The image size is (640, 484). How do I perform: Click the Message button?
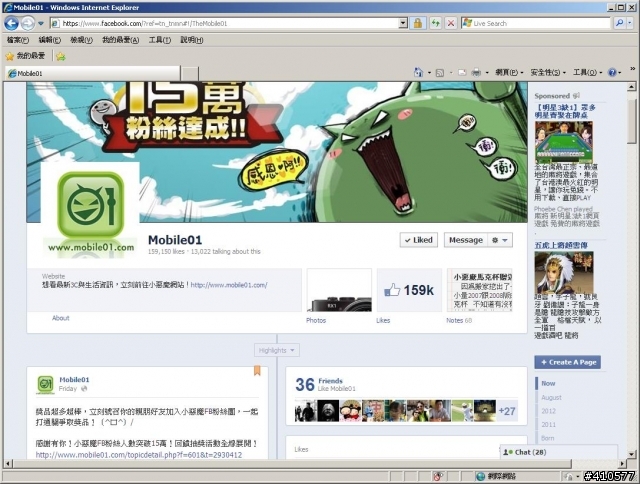[x=466, y=240]
